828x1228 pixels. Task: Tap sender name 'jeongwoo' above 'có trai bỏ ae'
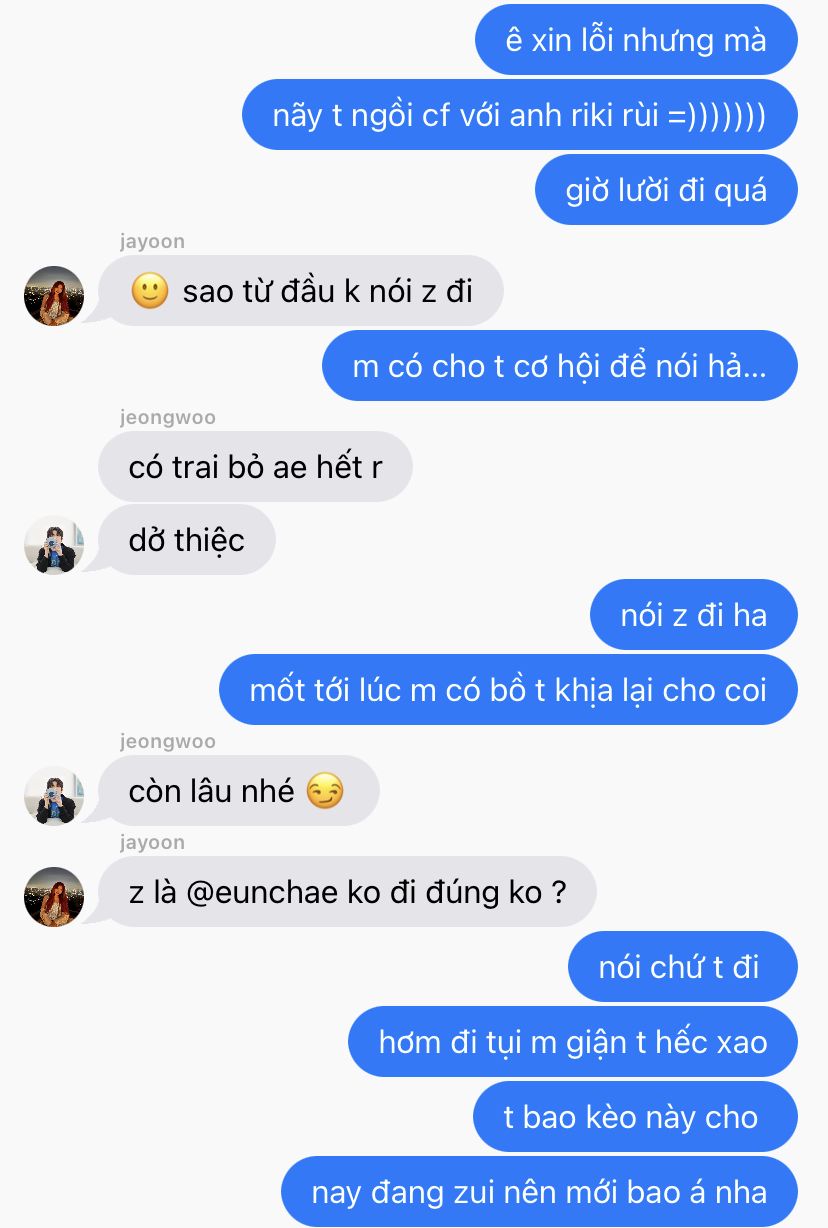click(x=167, y=417)
